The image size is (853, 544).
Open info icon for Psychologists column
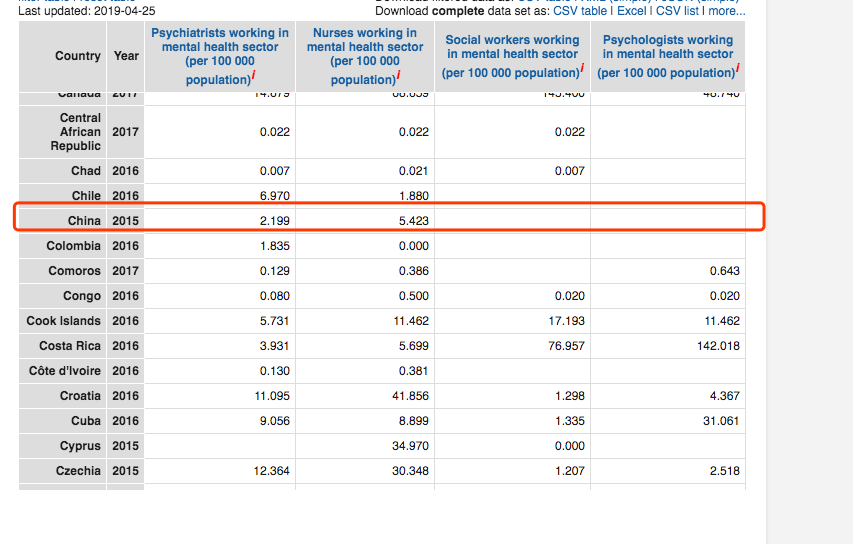[x=737, y=68]
